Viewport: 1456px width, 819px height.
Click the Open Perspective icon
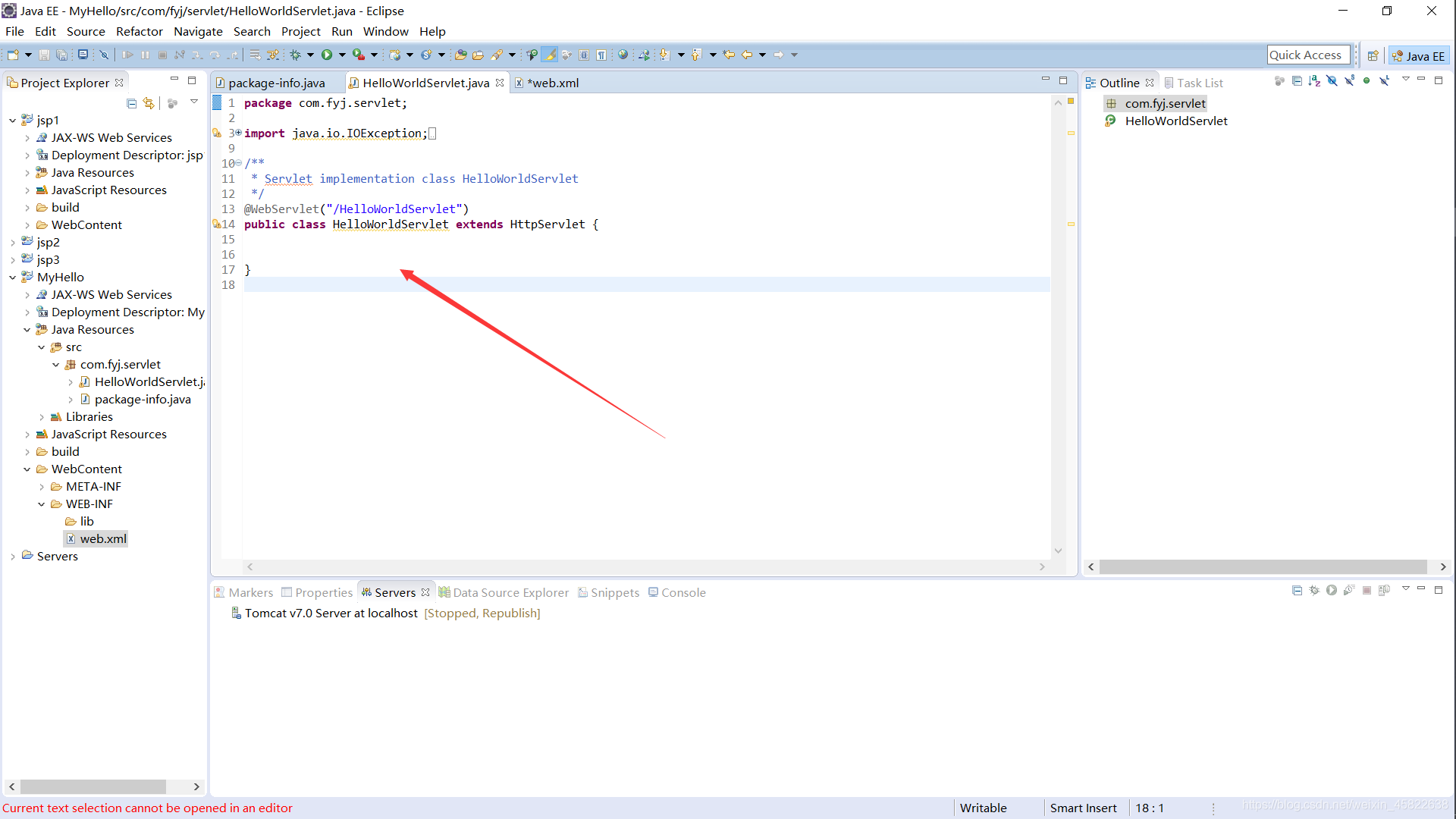click(x=1373, y=55)
